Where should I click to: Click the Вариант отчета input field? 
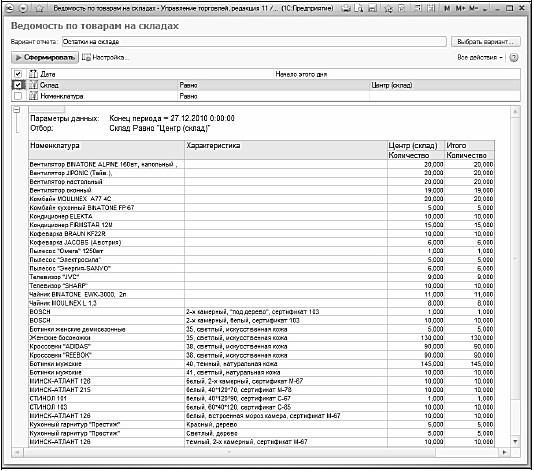tap(254, 42)
